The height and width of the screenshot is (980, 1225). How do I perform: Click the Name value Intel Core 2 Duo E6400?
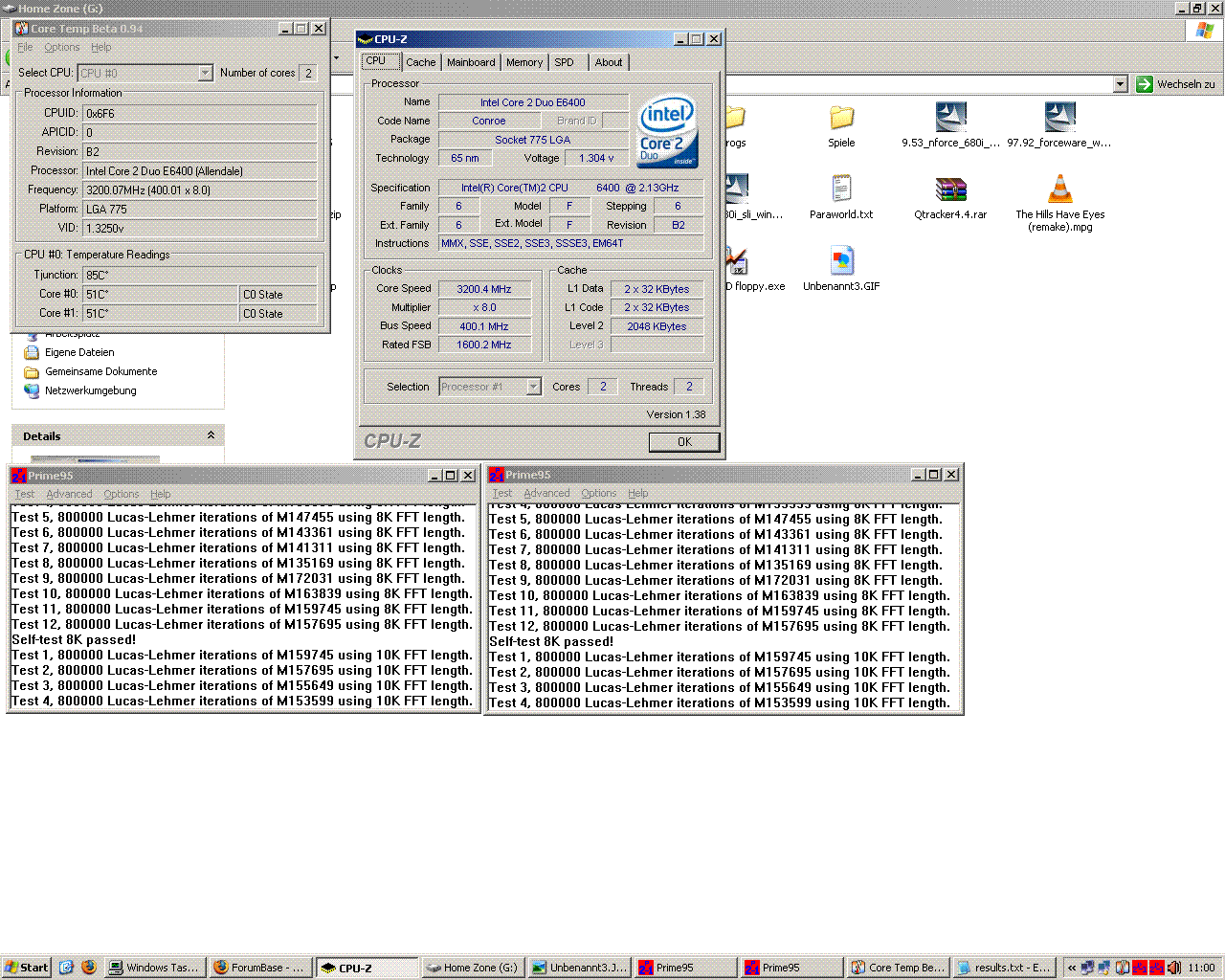(533, 102)
